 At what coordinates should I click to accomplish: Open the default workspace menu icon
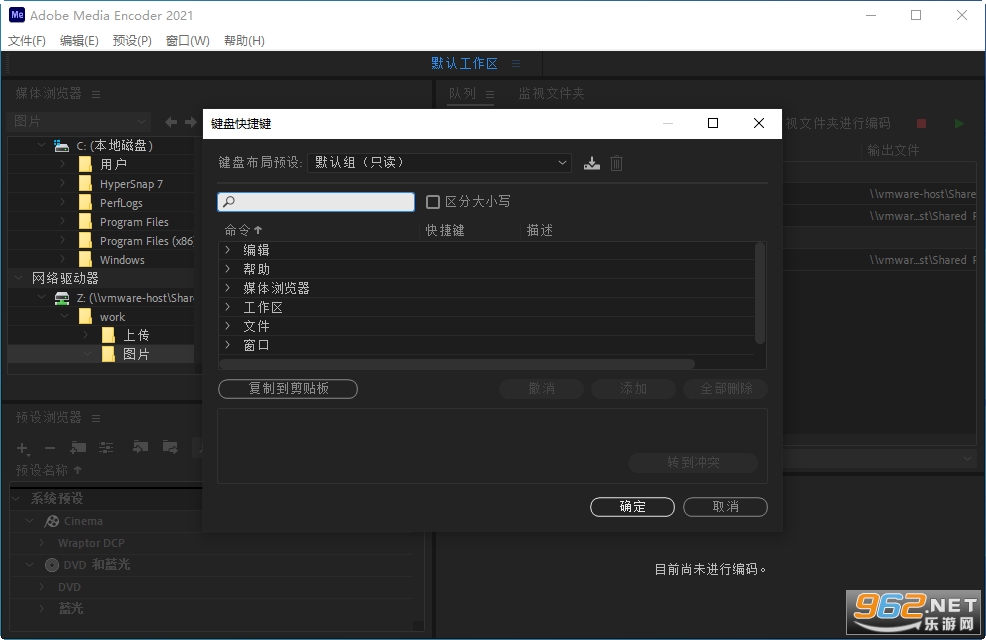tap(516, 63)
